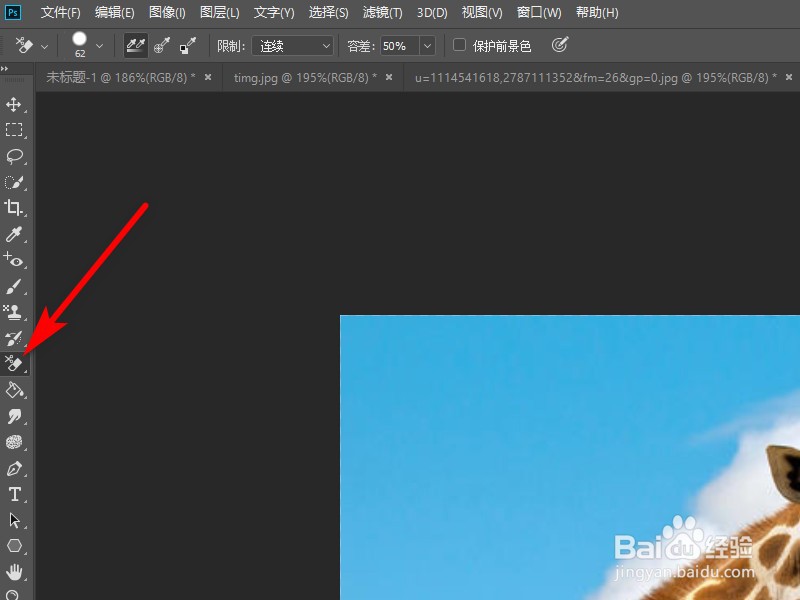
Task: Select the Move tool
Action: click(14, 104)
